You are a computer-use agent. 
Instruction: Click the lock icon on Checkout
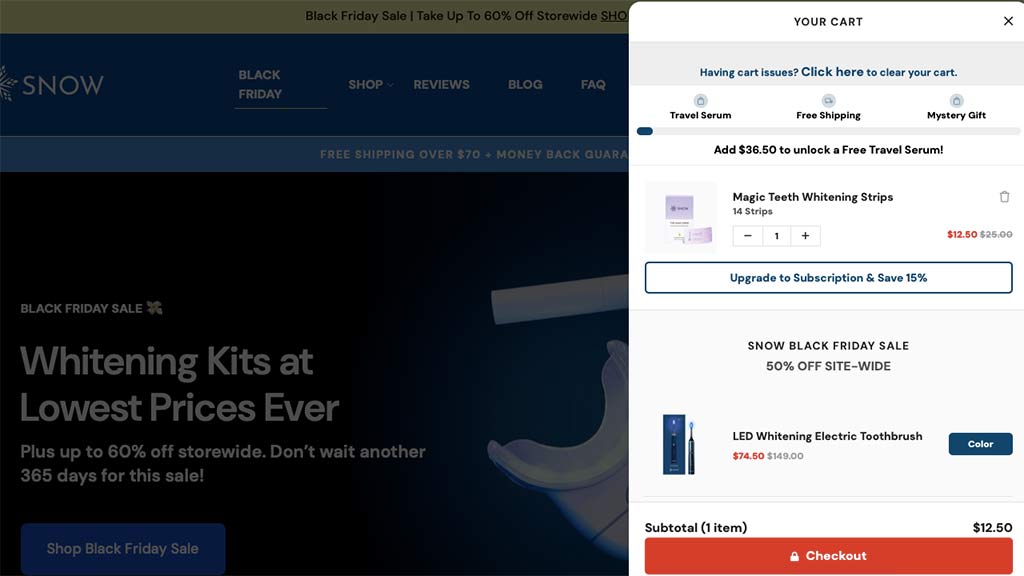pyautogui.click(x=794, y=556)
